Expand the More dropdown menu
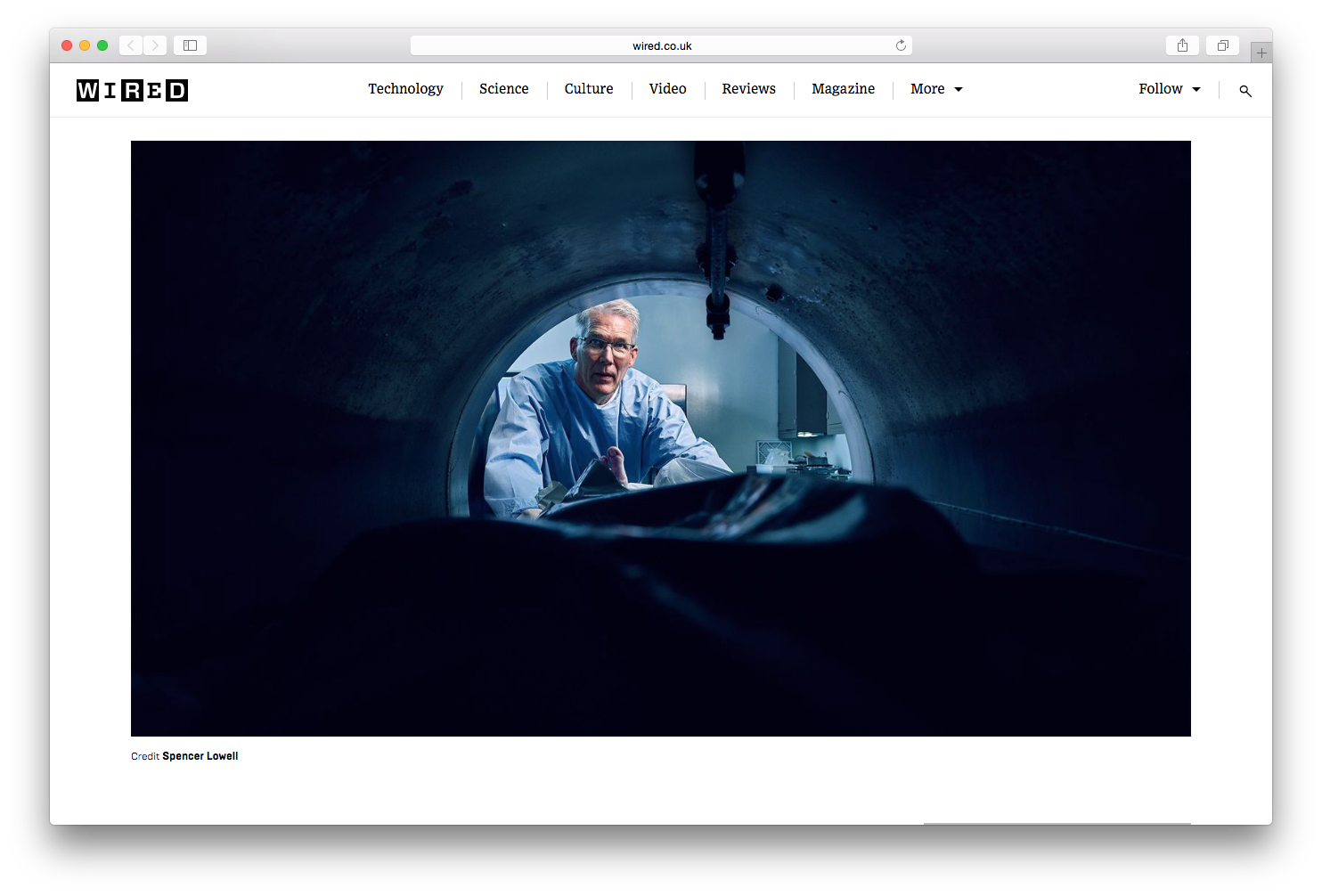This screenshot has height=896, width=1322. [936, 89]
